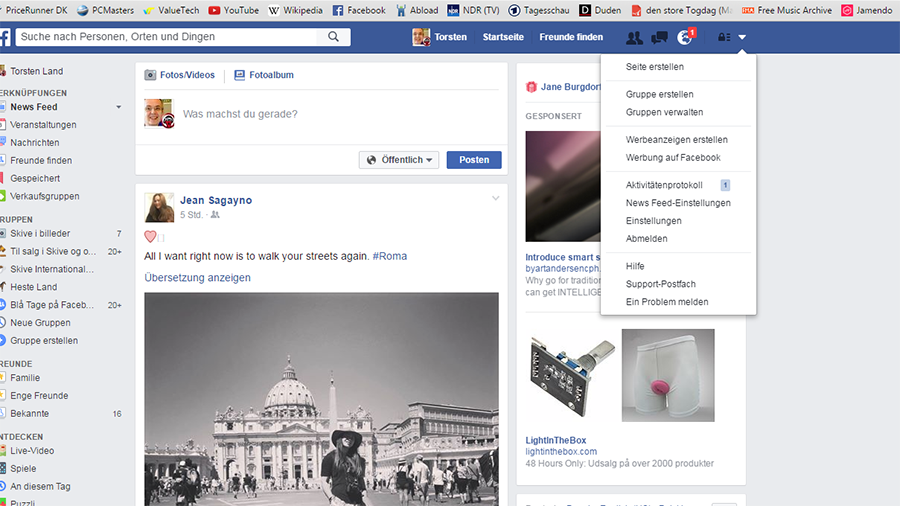Click the Fotoalbum icon

(240, 75)
